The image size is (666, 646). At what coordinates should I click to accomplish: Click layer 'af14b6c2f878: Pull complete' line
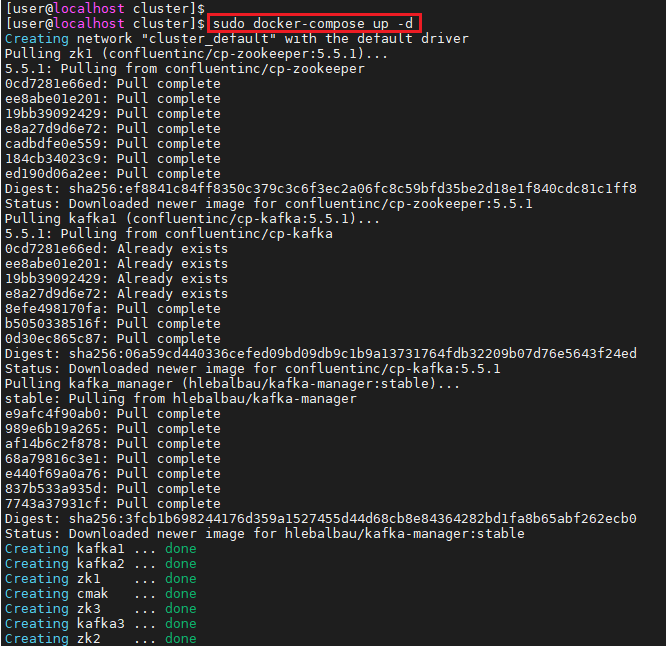pyautogui.click(x=113, y=444)
